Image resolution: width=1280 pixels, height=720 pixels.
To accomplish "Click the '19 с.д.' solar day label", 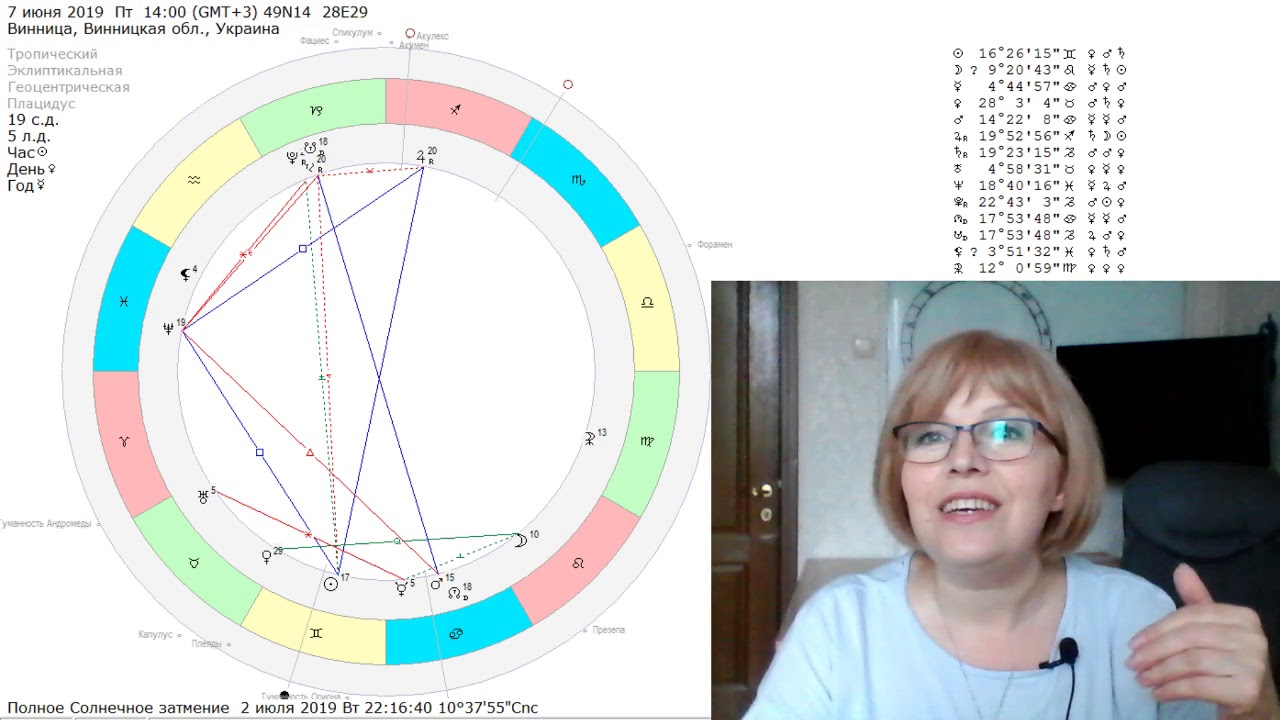I will (33, 120).
